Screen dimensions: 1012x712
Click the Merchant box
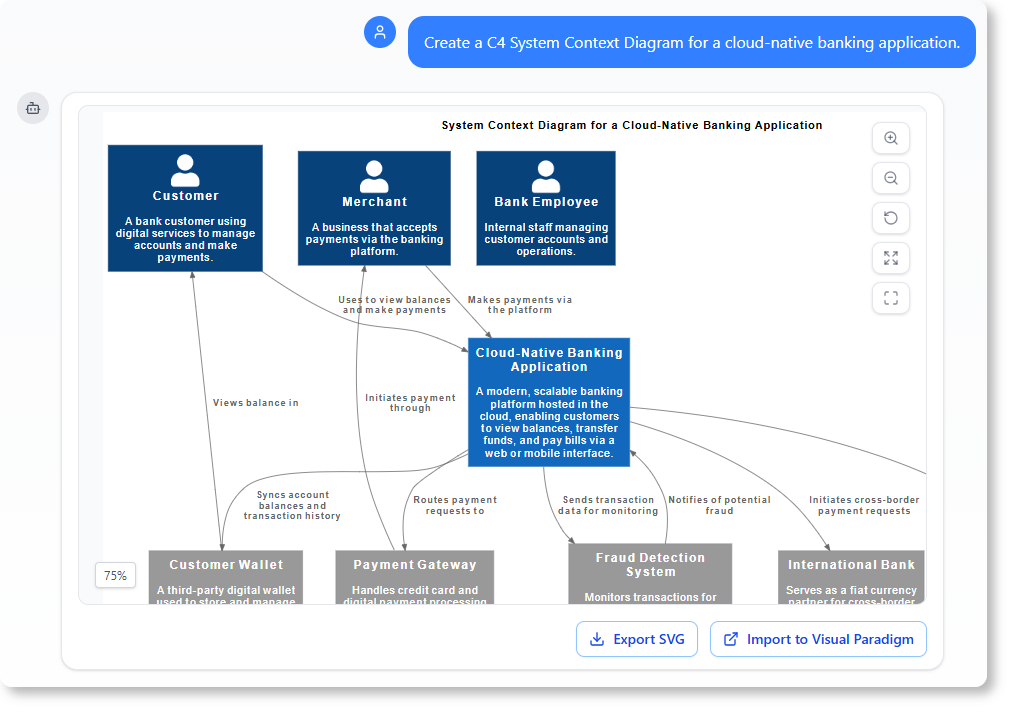[x=374, y=208]
